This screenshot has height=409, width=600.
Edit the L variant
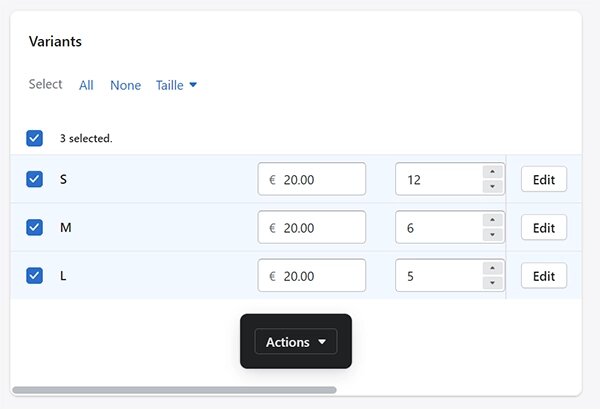[544, 275]
